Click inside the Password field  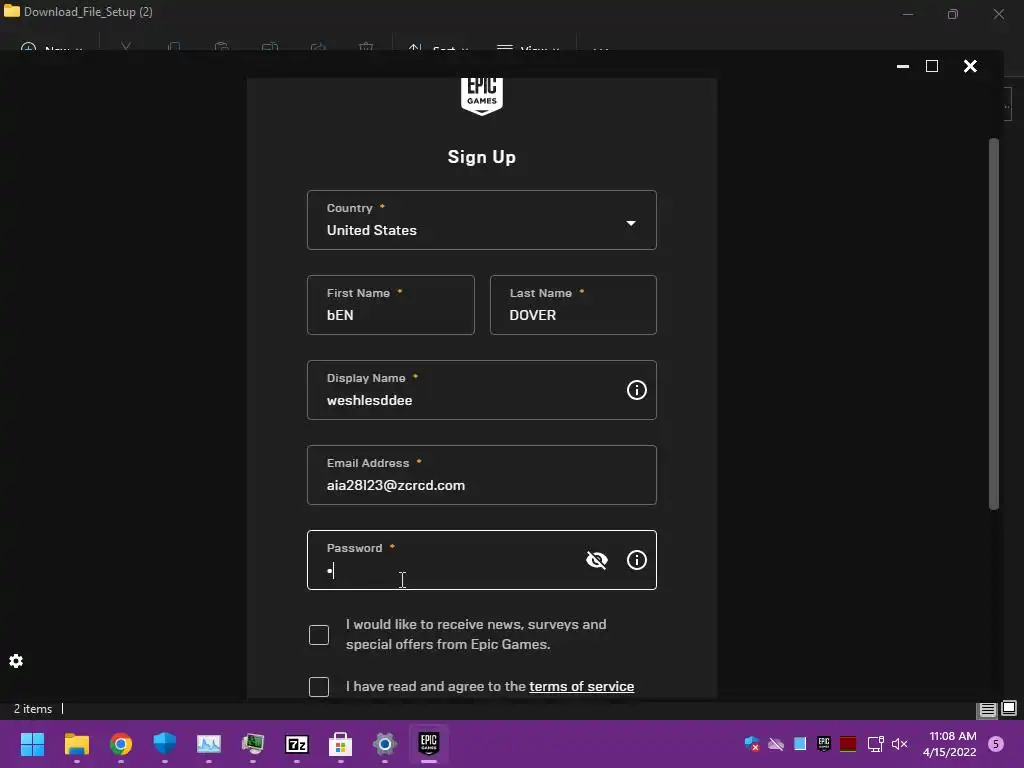coord(481,560)
